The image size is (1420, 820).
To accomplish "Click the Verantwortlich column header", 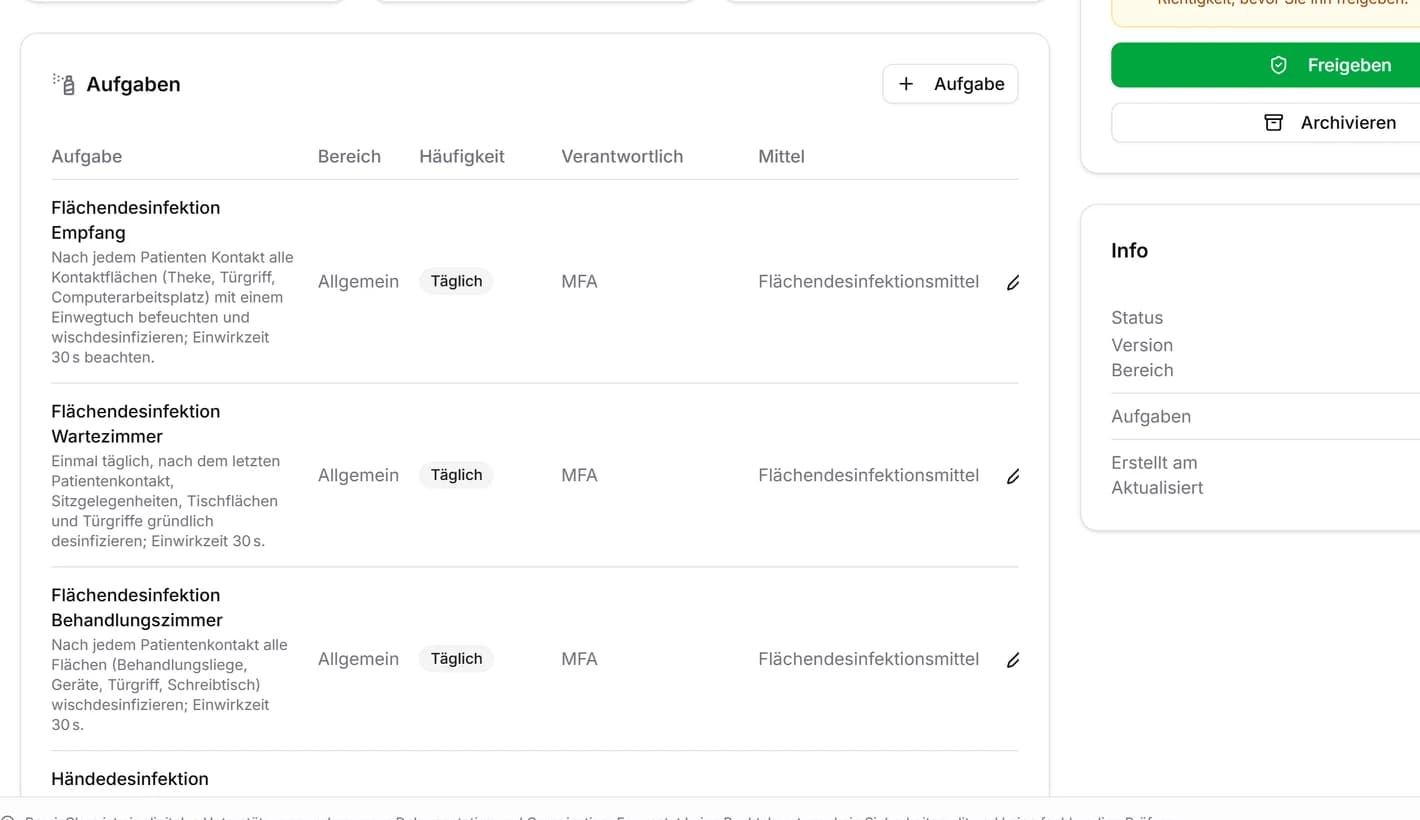I will click(x=622, y=156).
